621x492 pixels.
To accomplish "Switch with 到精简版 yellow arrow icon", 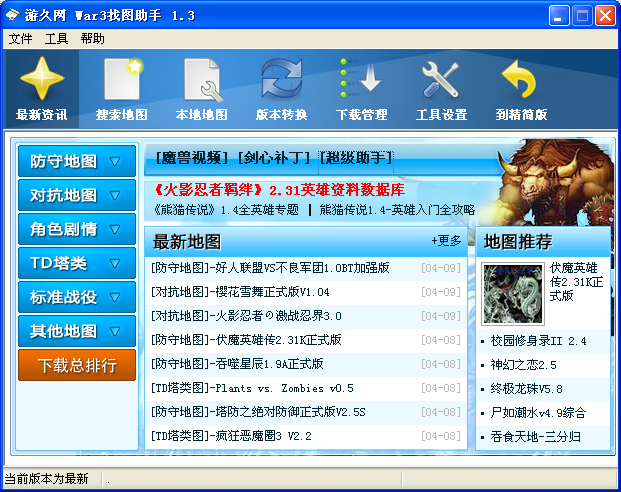I will tap(519, 78).
